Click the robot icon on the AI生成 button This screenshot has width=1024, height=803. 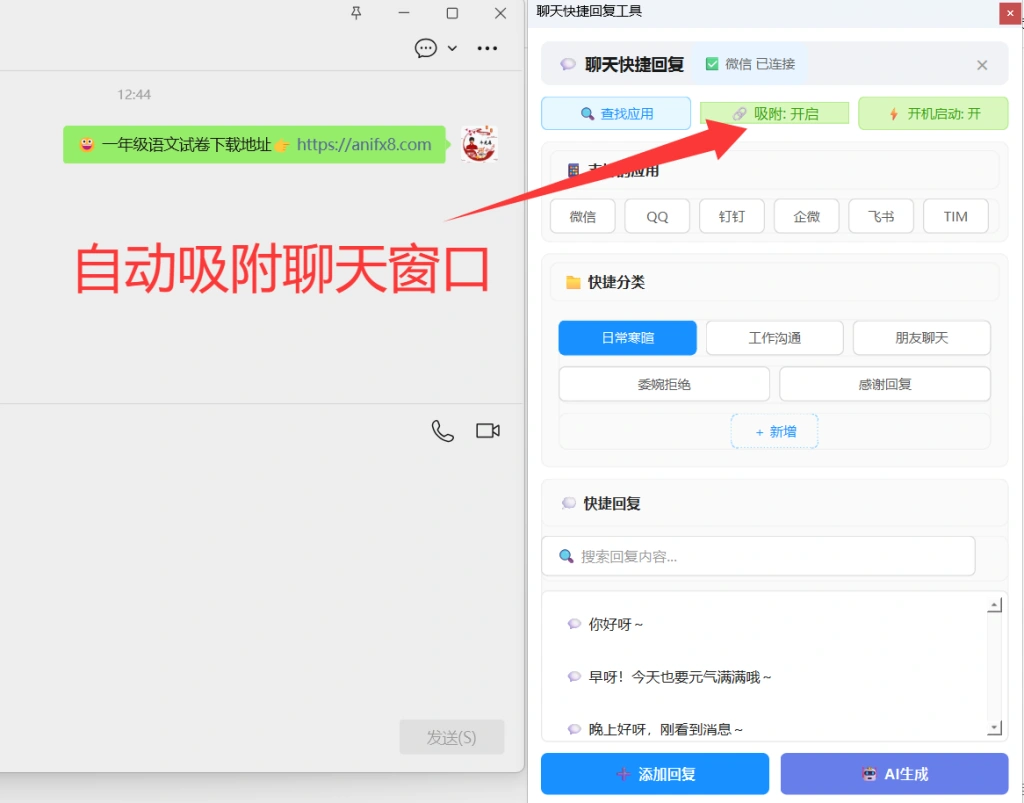tap(869, 773)
